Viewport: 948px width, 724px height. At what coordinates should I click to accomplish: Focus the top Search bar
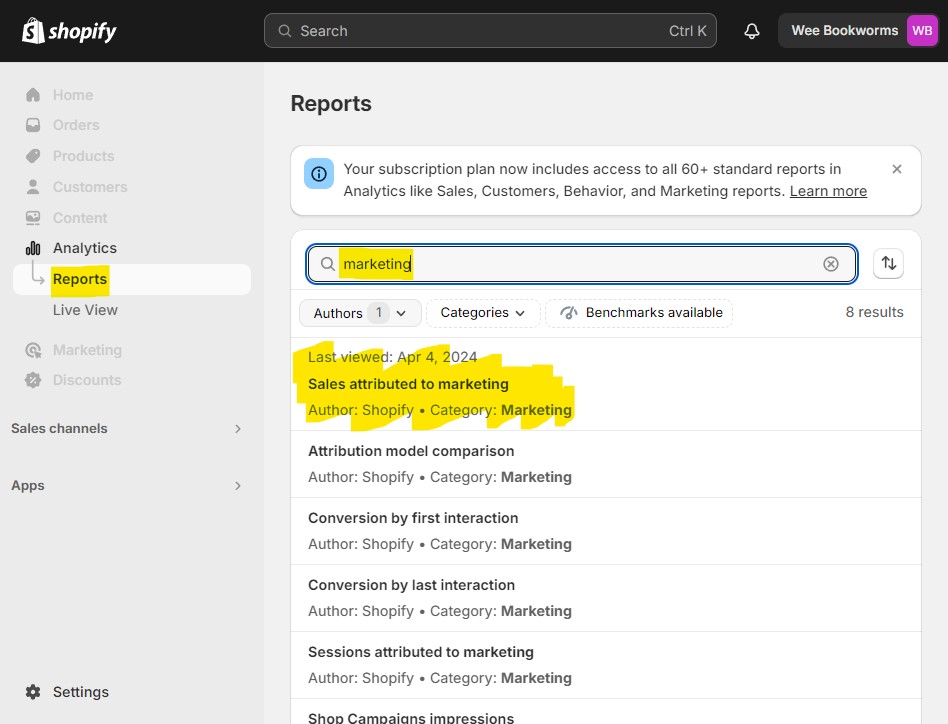pyautogui.click(x=490, y=31)
